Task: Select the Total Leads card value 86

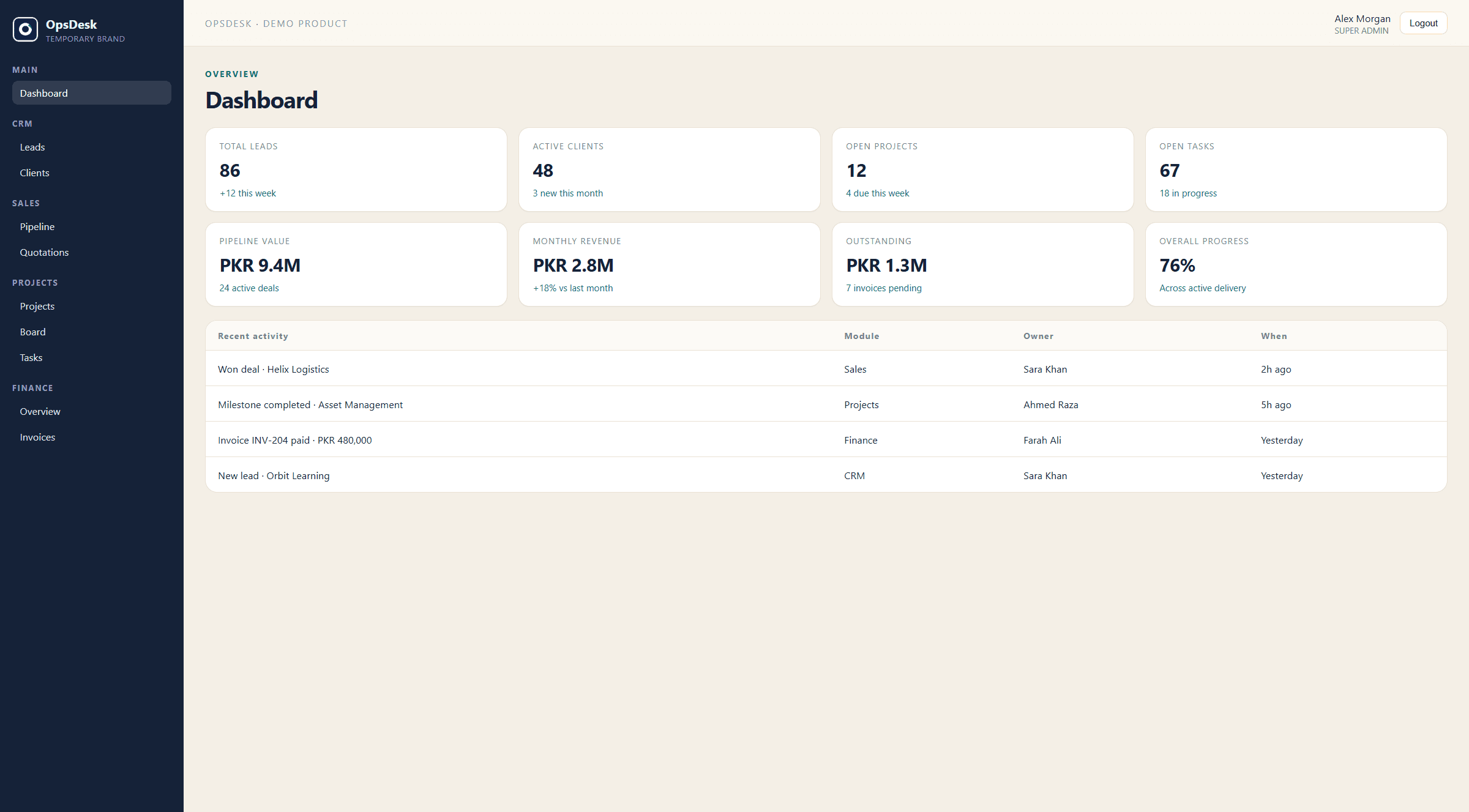Action: [230, 170]
